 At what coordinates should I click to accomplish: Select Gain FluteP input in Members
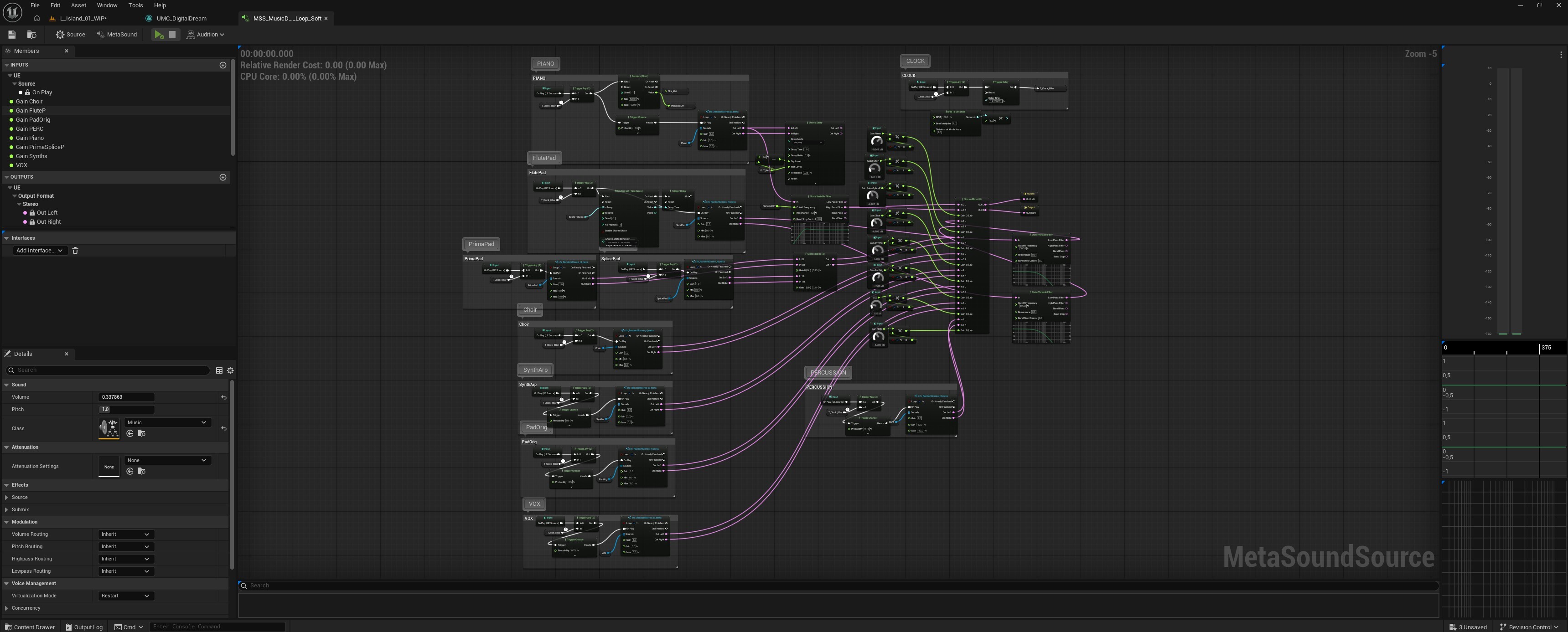(x=31, y=111)
